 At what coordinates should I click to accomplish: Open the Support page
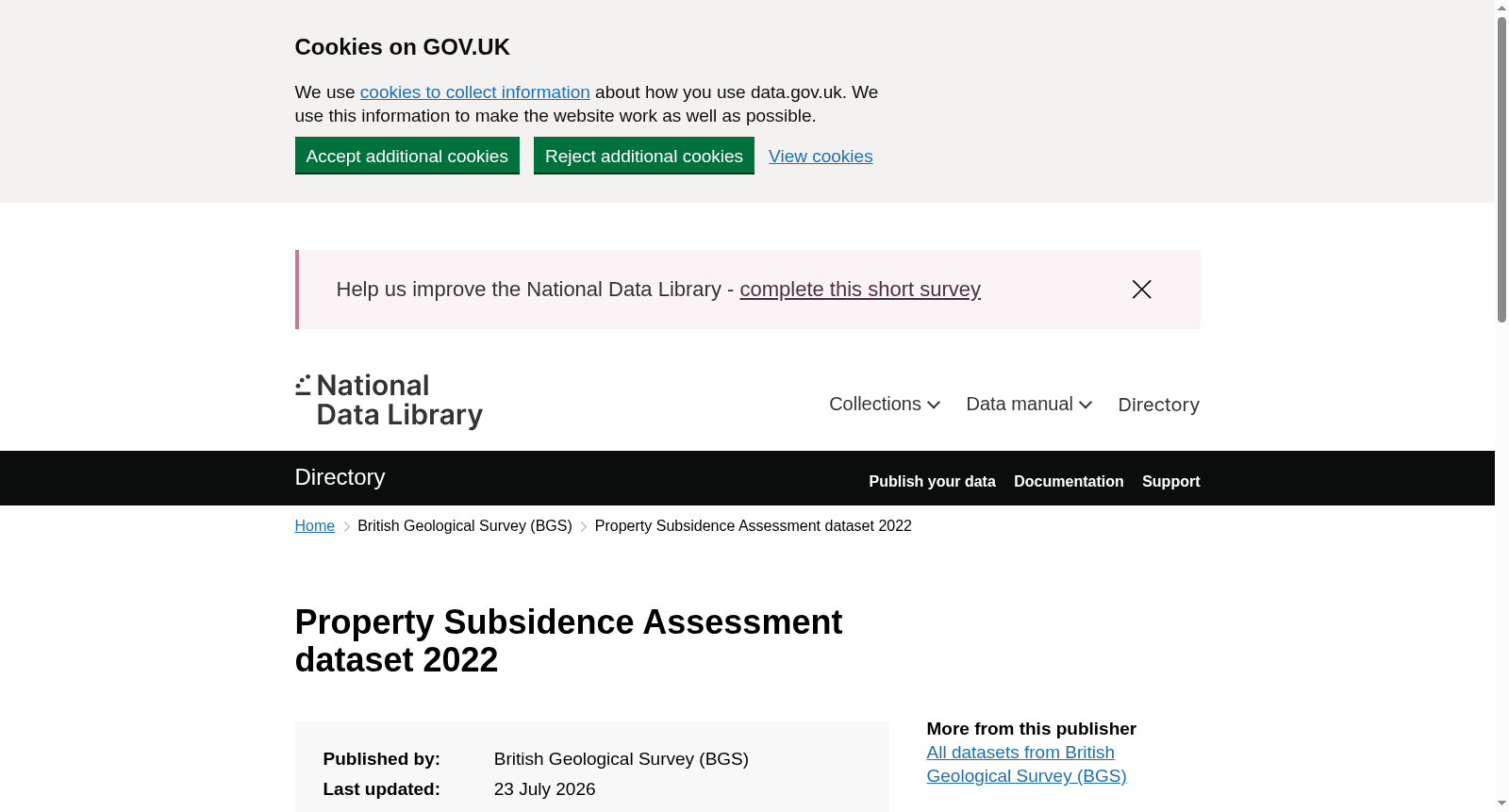[1171, 481]
